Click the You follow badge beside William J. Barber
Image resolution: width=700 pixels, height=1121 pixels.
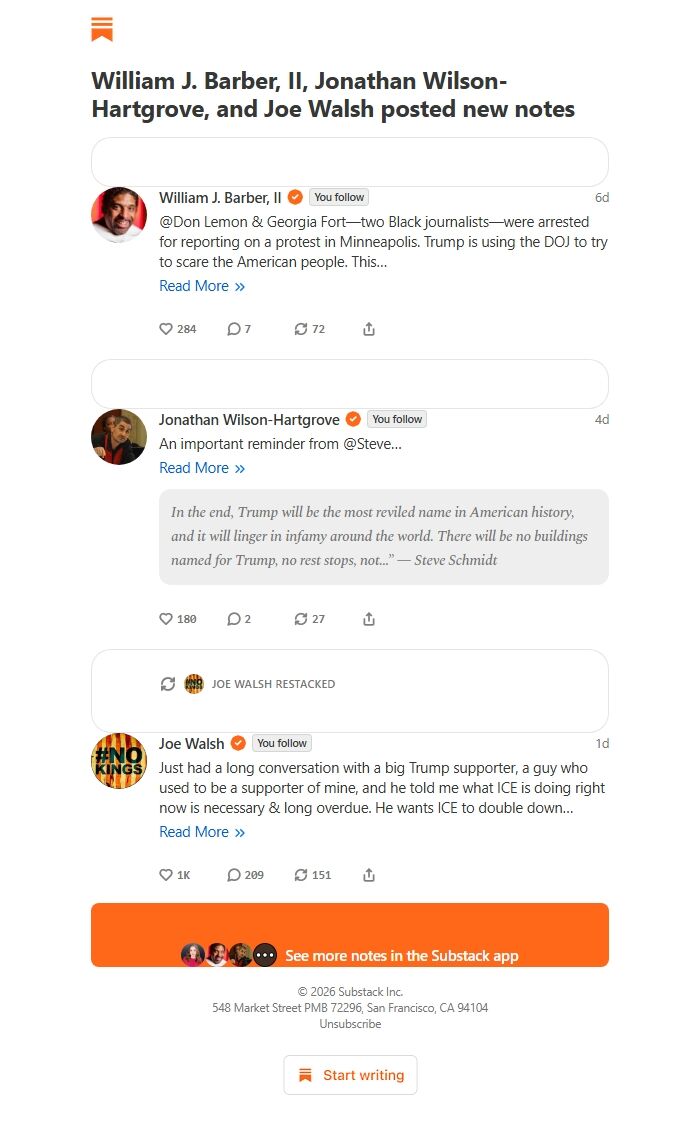click(338, 197)
